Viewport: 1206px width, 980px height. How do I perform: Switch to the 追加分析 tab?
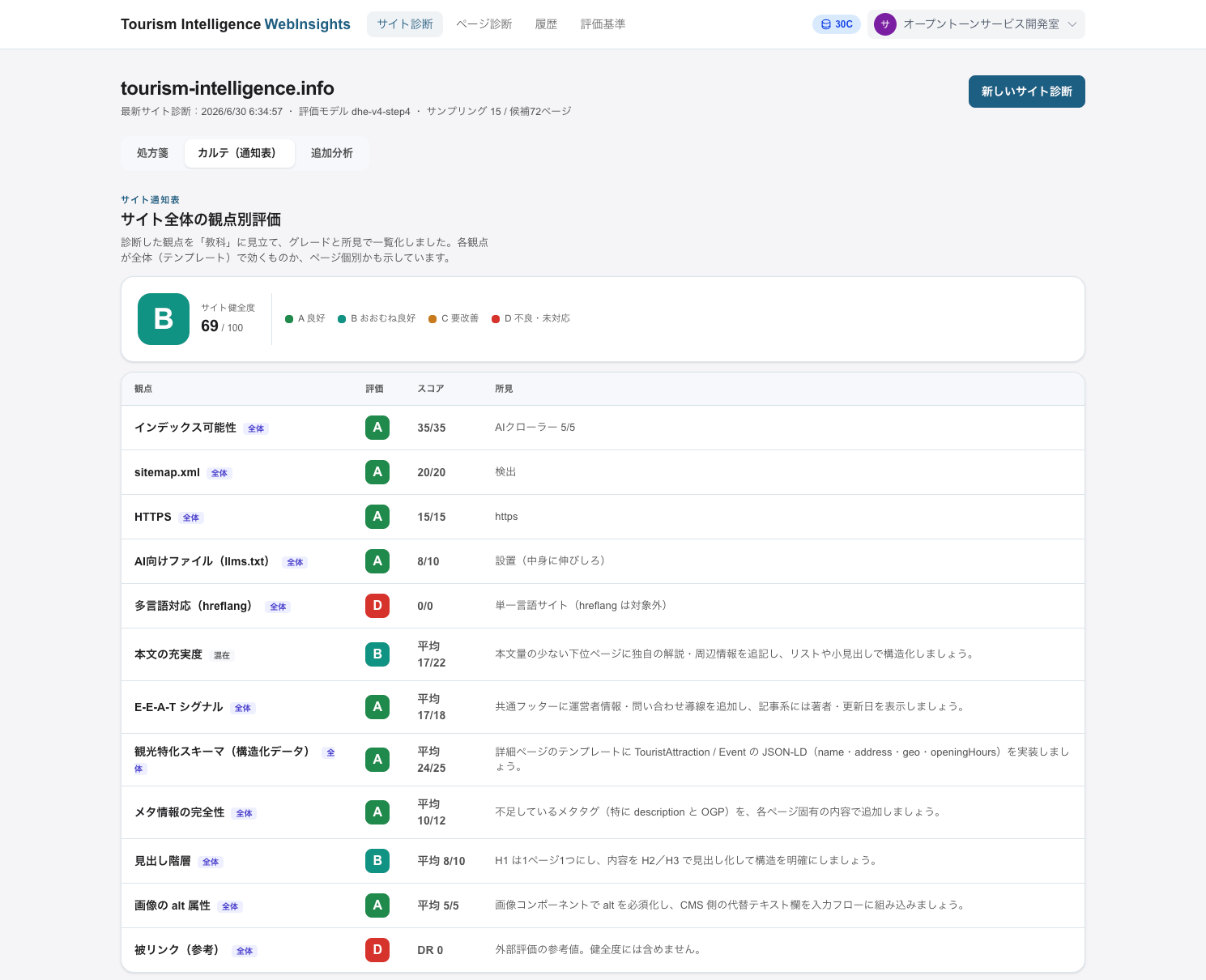332,153
